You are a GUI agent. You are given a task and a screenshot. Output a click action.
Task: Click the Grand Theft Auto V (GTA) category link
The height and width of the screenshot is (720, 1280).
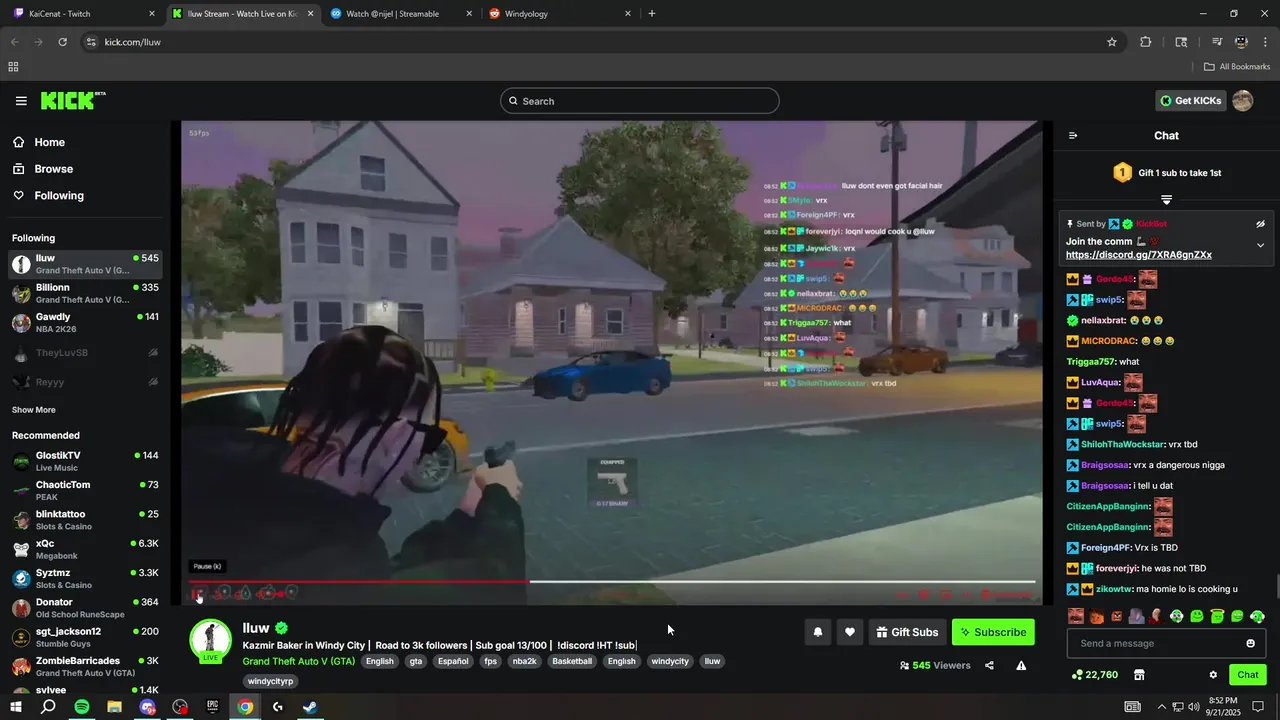point(298,661)
